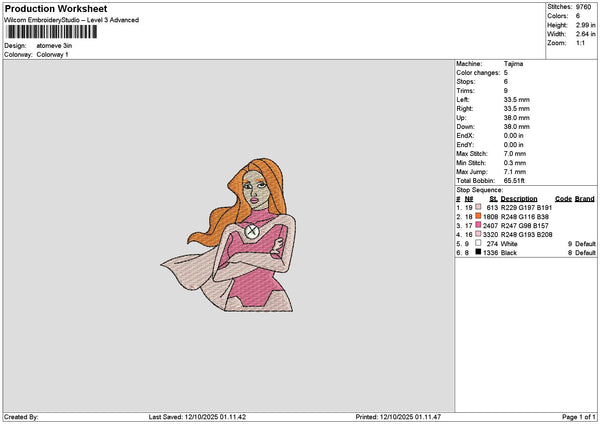Viewport: 600px width, 424px height.
Task: Click the Wilcom EmbroideryStudio Level 3 Advanced text
Action: [x=72, y=20]
